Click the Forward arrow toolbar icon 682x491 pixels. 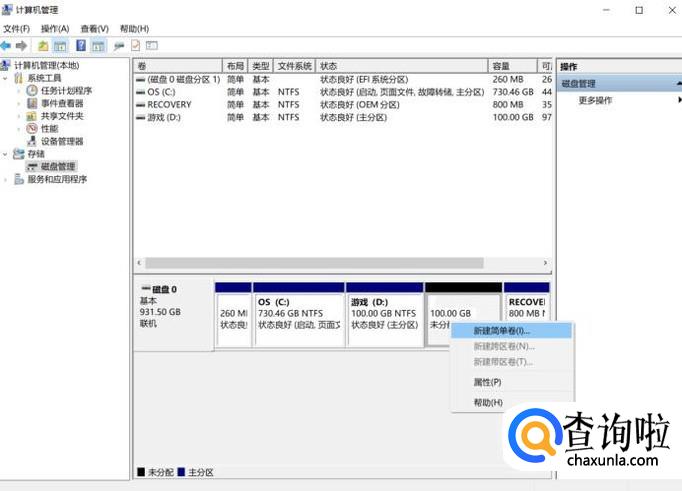pos(21,46)
